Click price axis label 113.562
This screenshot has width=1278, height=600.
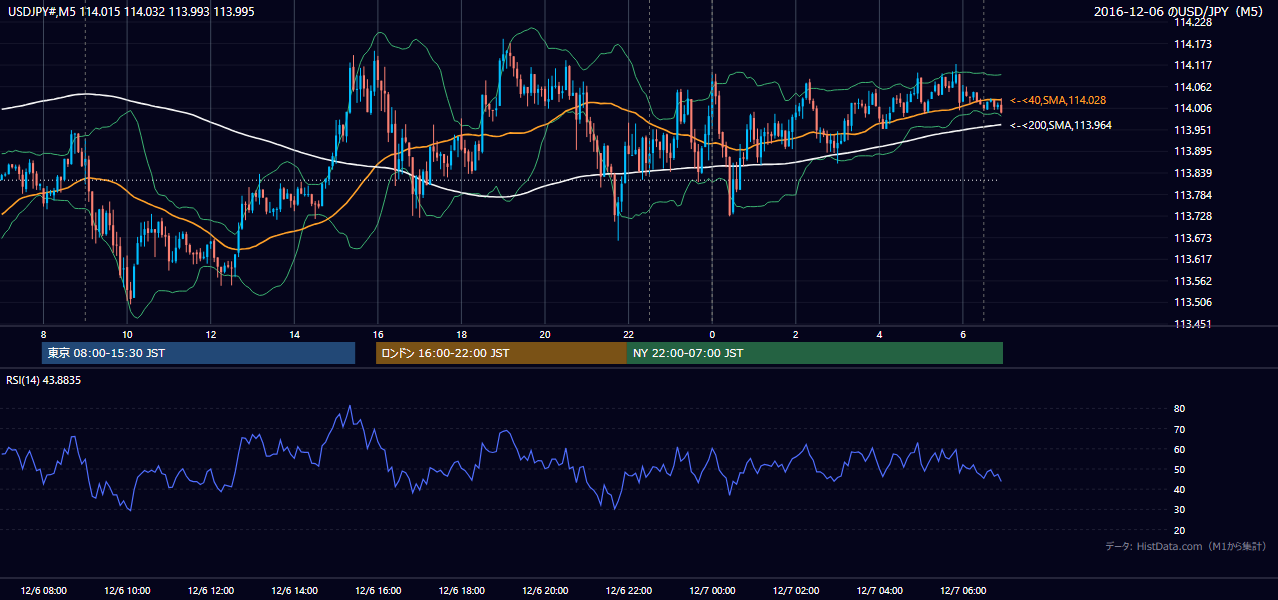coord(1192,281)
